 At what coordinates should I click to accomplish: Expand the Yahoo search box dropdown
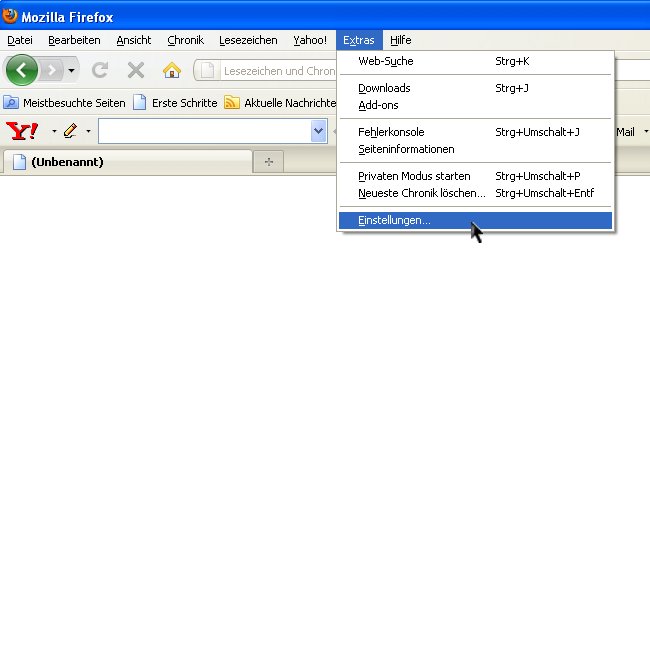pos(318,131)
